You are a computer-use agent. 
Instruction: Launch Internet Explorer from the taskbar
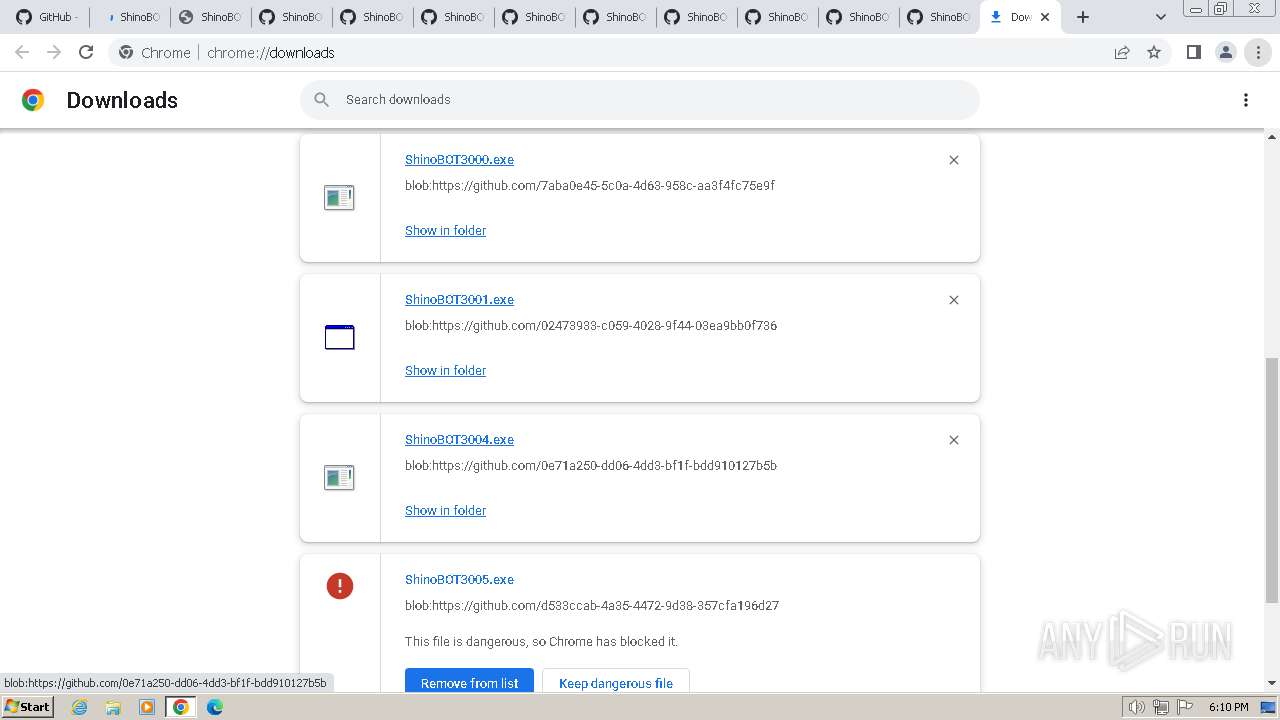(x=80, y=707)
